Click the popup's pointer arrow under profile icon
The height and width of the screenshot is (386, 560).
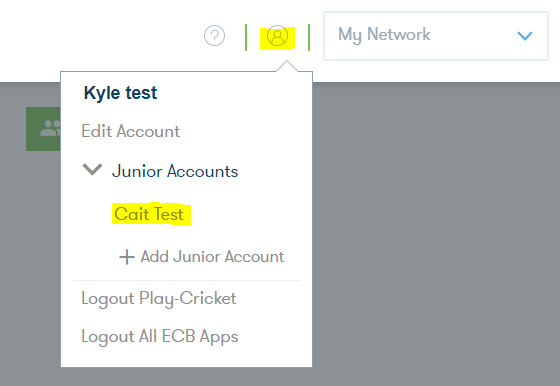click(x=287, y=66)
